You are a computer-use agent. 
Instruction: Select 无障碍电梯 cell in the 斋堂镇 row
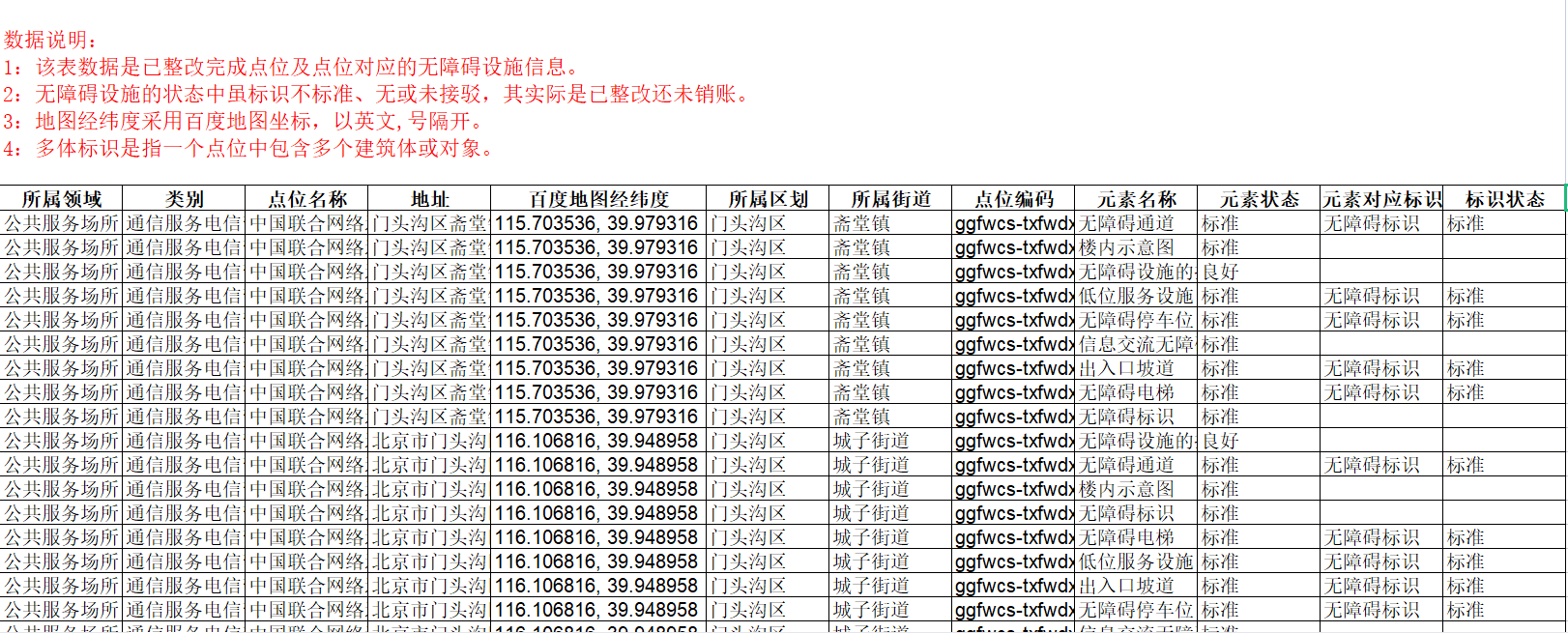click(1127, 392)
